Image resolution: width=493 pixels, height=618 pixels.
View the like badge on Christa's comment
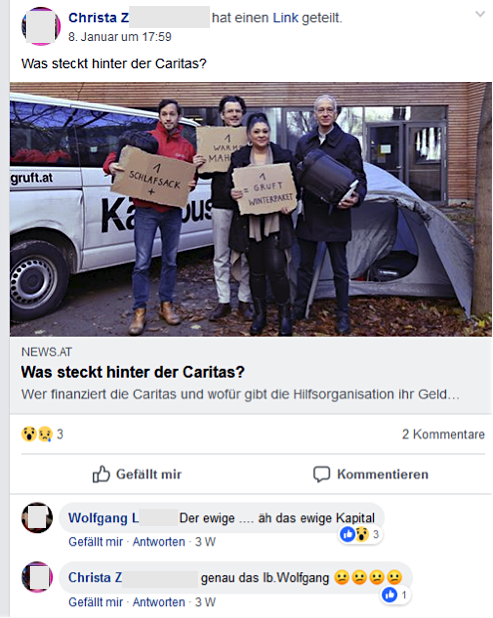[395, 595]
